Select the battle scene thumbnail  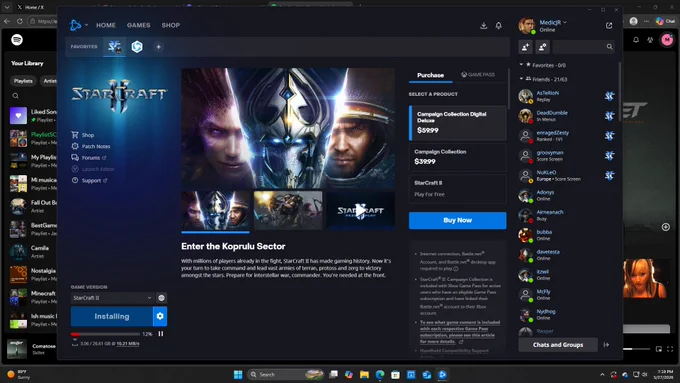(x=288, y=211)
